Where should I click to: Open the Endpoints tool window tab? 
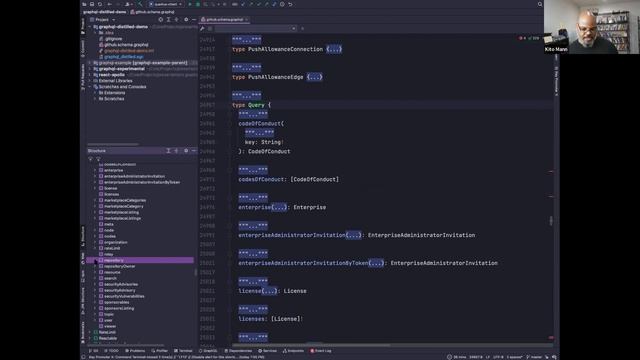pyautogui.click(x=293, y=351)
